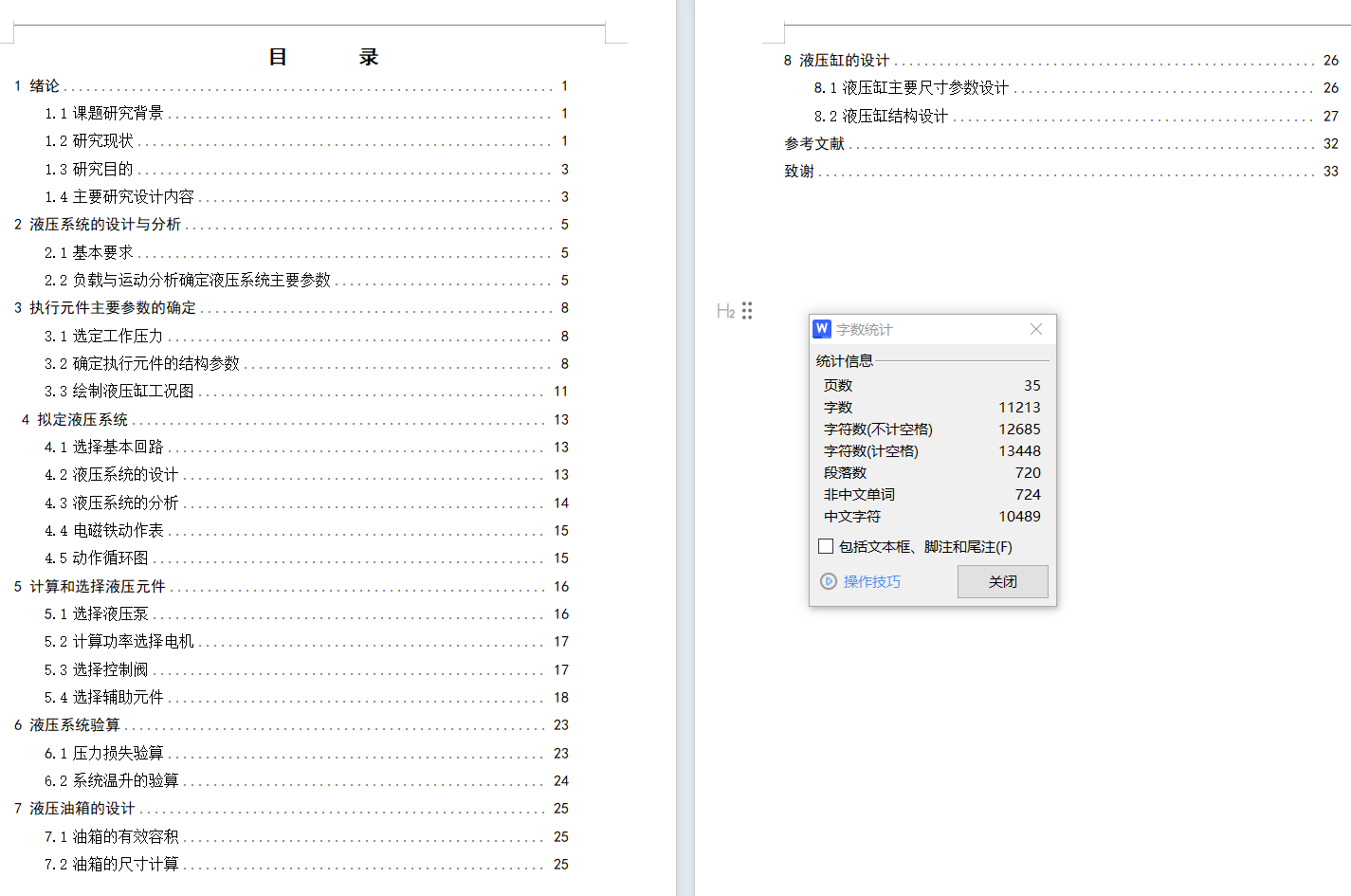Enable 包括文本框、脚注和尾注 checkbox
The image size is (1351, 896).
[x=826, y=546]
